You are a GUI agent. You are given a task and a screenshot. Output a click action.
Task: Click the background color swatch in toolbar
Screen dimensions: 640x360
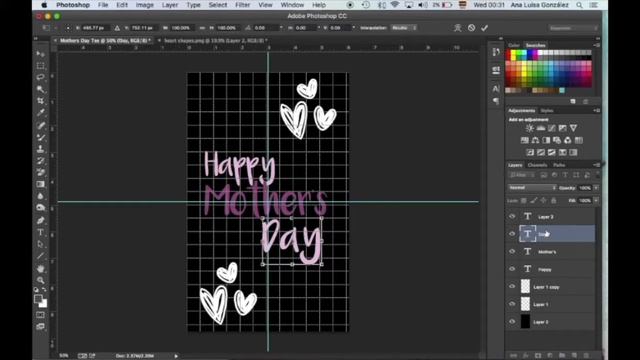[x=43, y=304]
